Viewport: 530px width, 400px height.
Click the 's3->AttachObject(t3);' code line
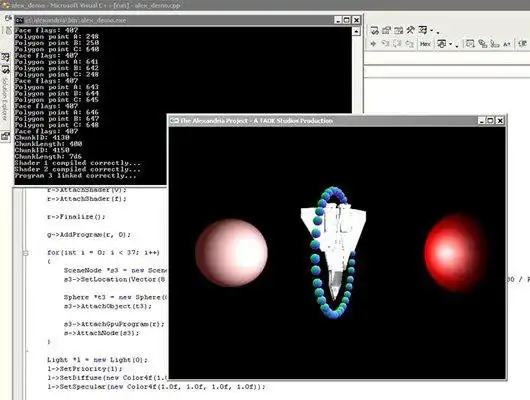(x=108, y=306)
